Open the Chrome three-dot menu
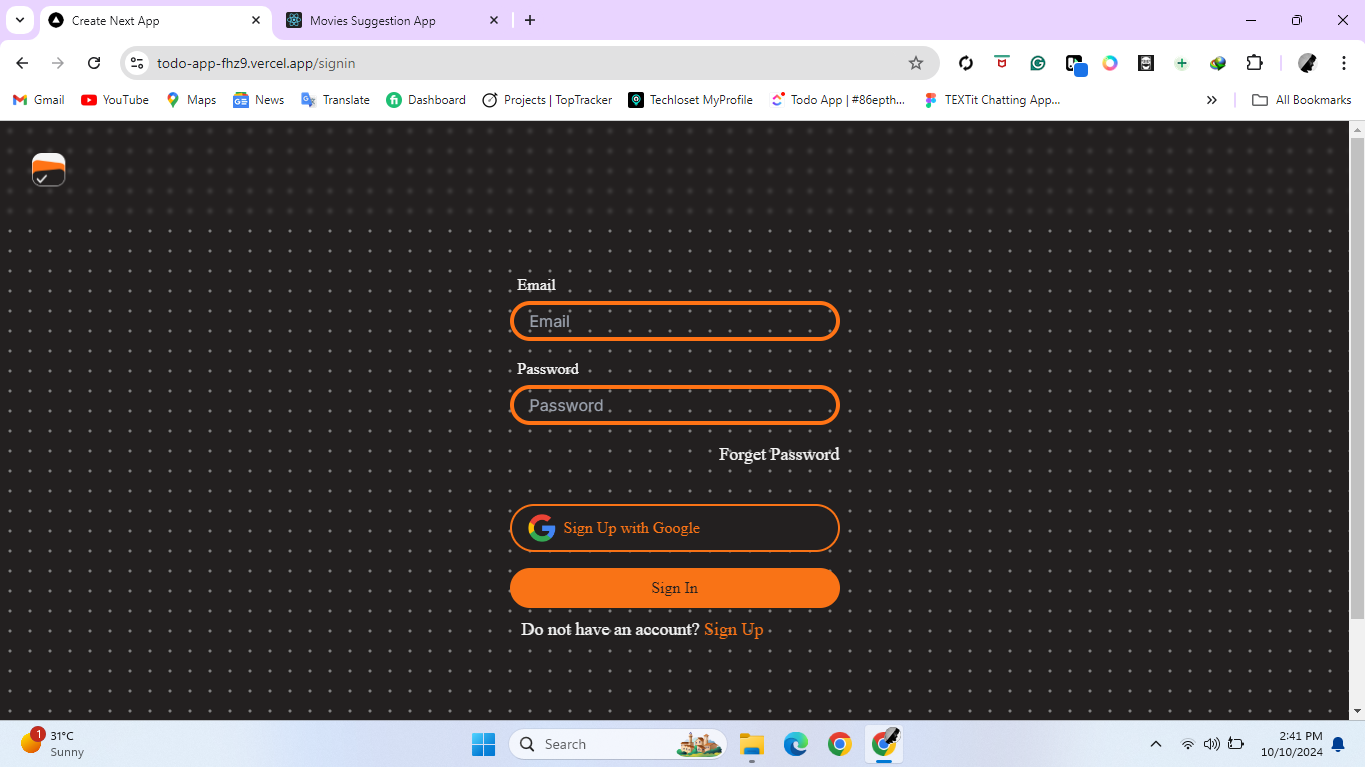This screenshot has width=1365, height=767. tap(1343, 63)
